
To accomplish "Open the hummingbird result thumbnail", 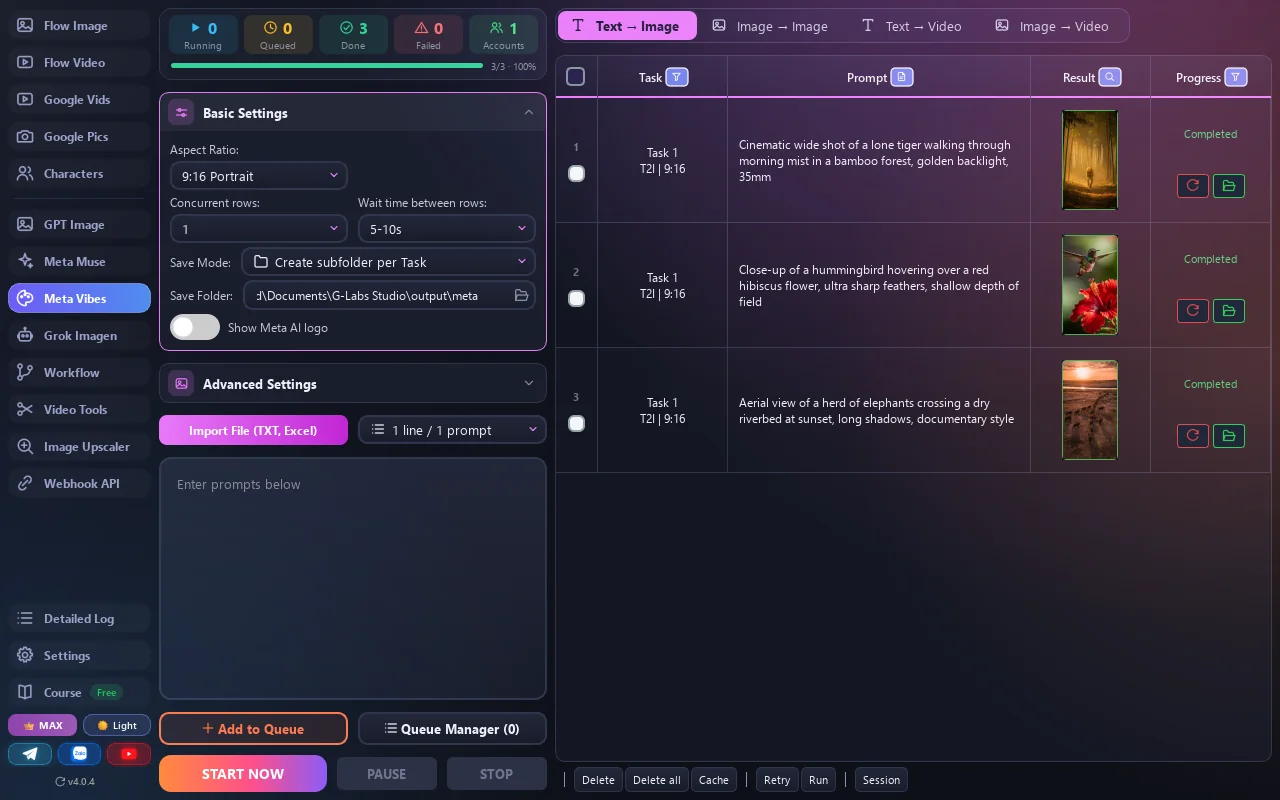I will (x=1090, y=285).
